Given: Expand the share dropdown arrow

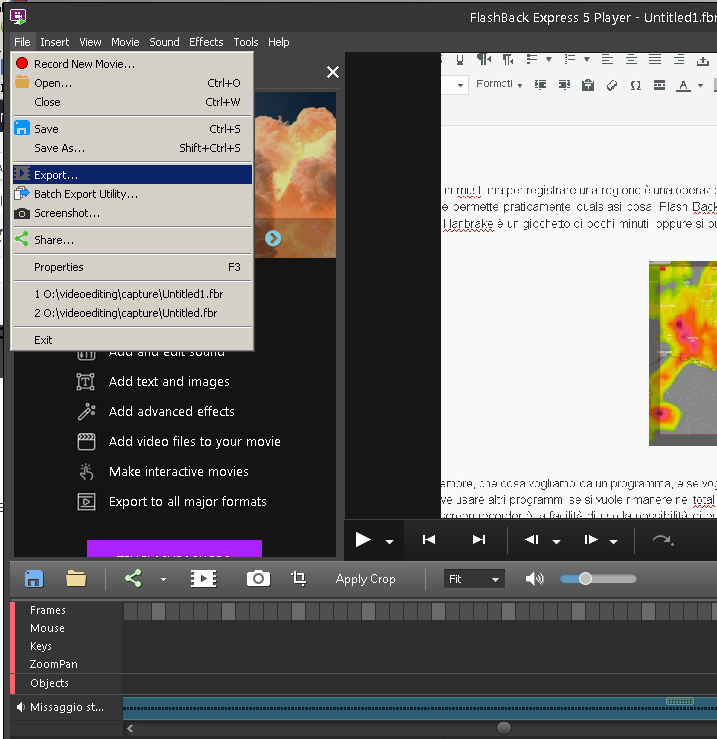Looking at the screenshot, I should pos(163,579).
